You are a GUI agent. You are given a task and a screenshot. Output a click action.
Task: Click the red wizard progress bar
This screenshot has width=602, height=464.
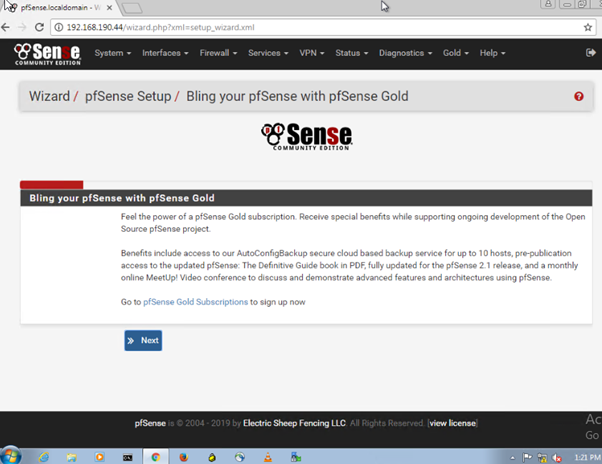51,185
